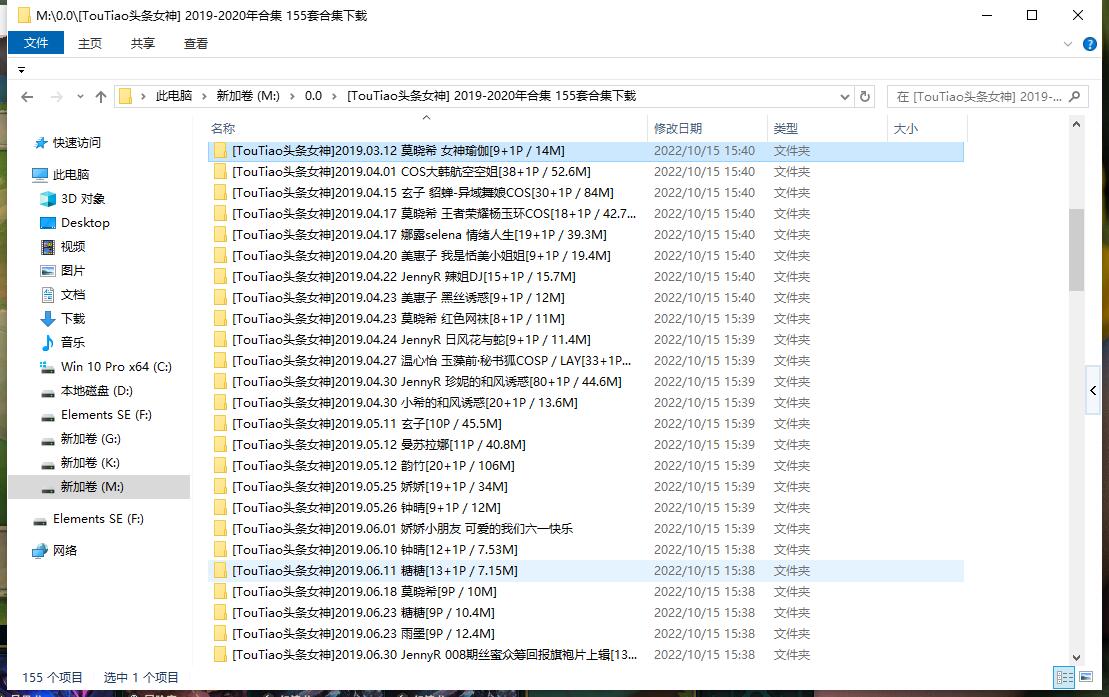1109x697 pixels.
Task: Select 快速访问 in navigation pane
Action: tap(76, 143)
